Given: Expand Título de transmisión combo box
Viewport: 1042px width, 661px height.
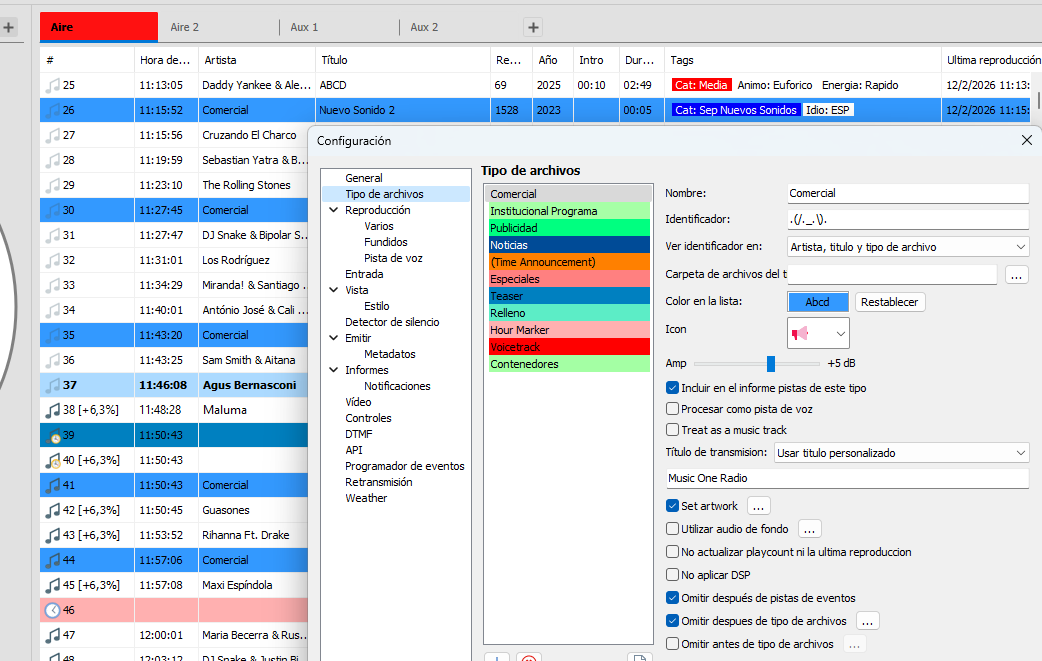Looking at the screenshot, I should [901, 453].
